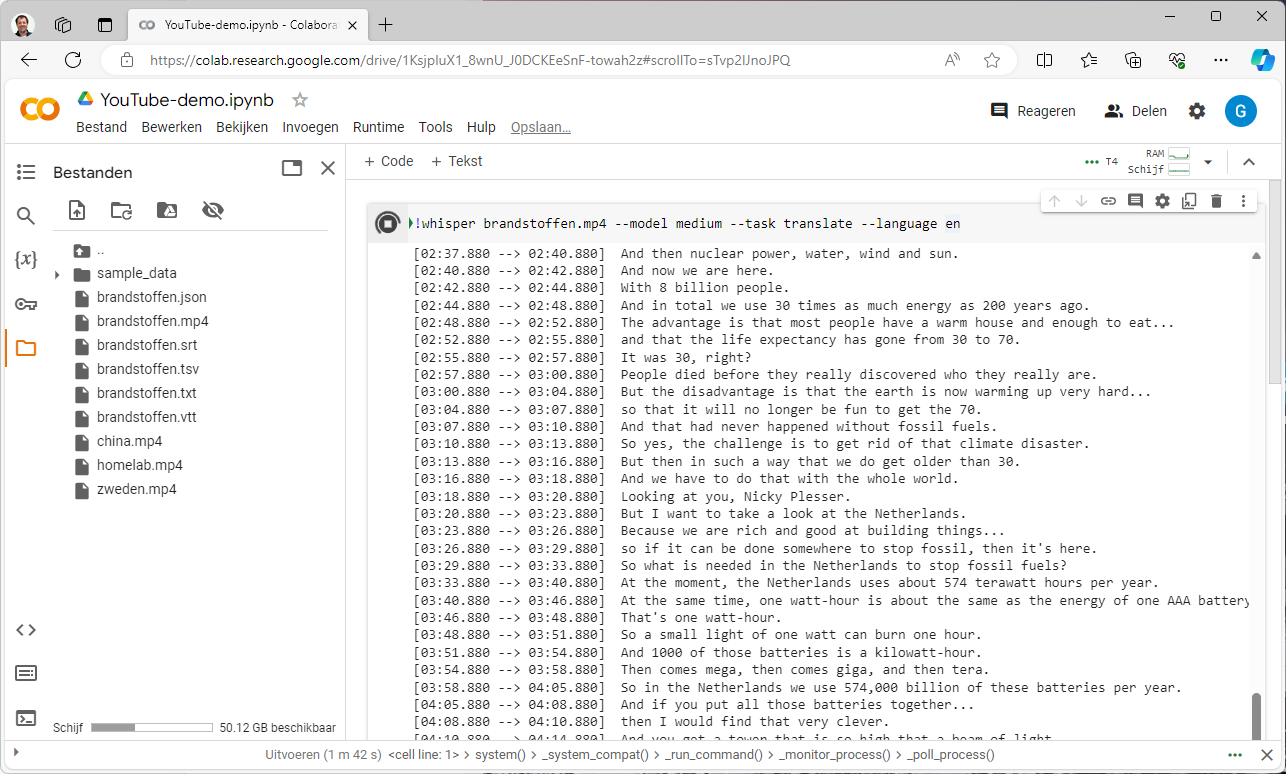Open the Secrets key icon in sidebar
1286x774 pixels.
coord(26,304)
